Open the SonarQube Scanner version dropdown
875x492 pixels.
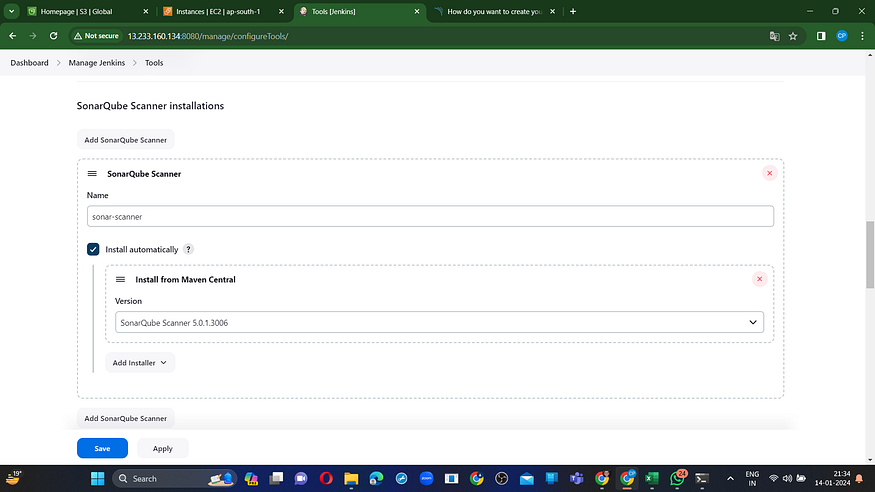coord(439,322)
